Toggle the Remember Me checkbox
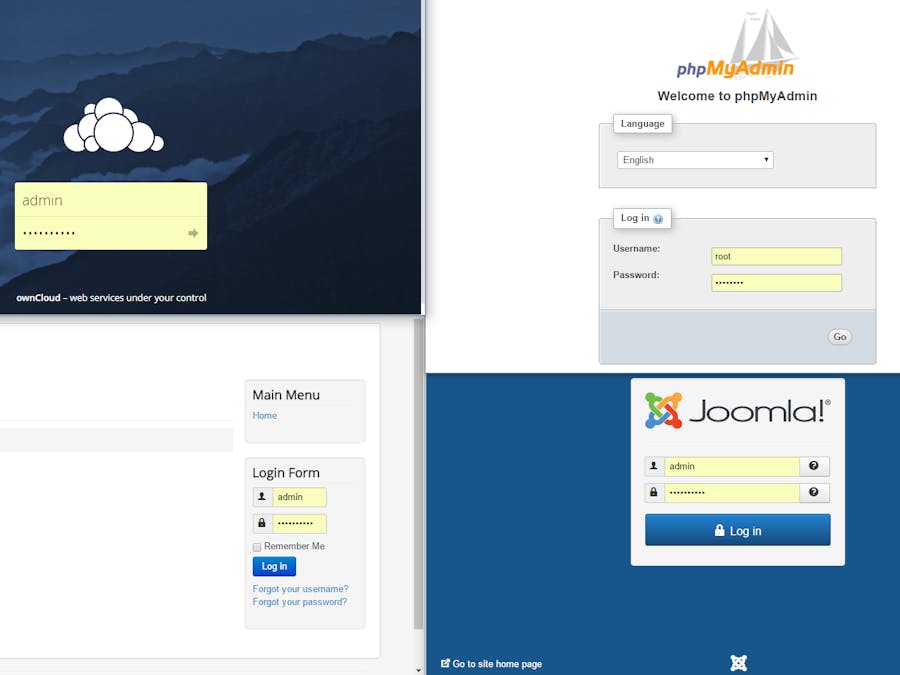 pos(256,546)
